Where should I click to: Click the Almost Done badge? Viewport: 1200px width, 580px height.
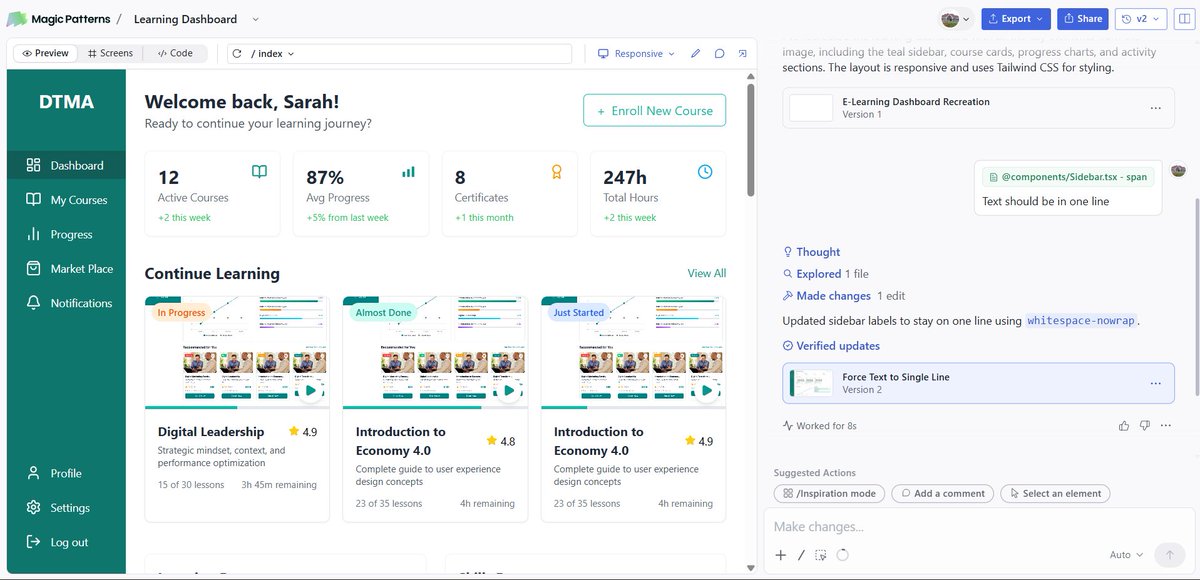tap(383, 313)
